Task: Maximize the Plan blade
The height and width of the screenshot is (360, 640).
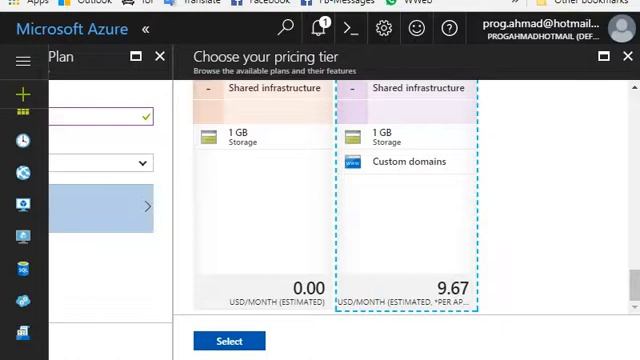Action: (x=136, y=56)
